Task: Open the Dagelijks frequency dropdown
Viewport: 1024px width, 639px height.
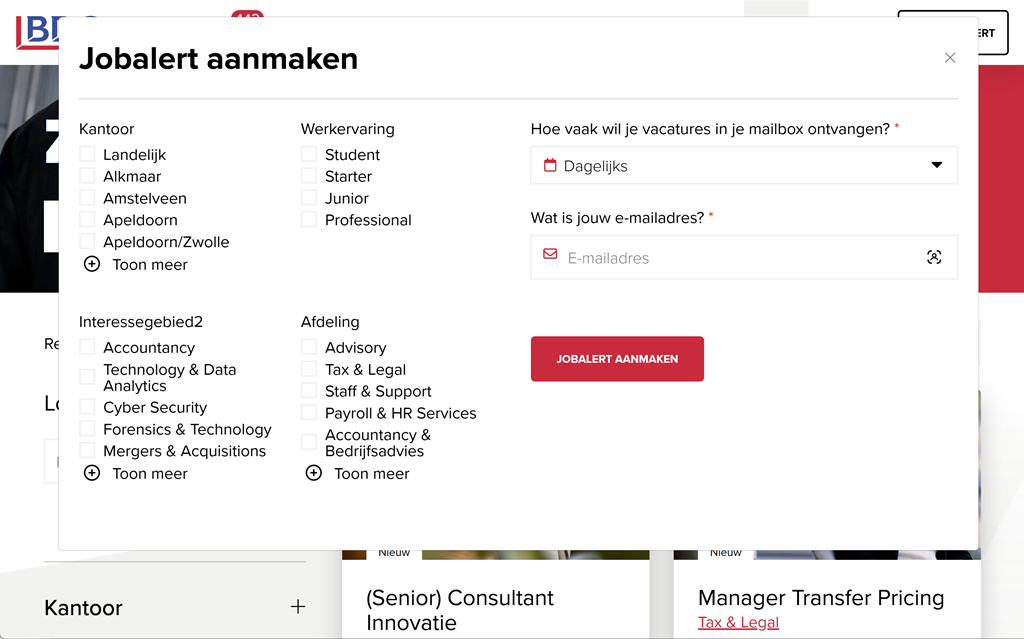Action: pos(744,166)
